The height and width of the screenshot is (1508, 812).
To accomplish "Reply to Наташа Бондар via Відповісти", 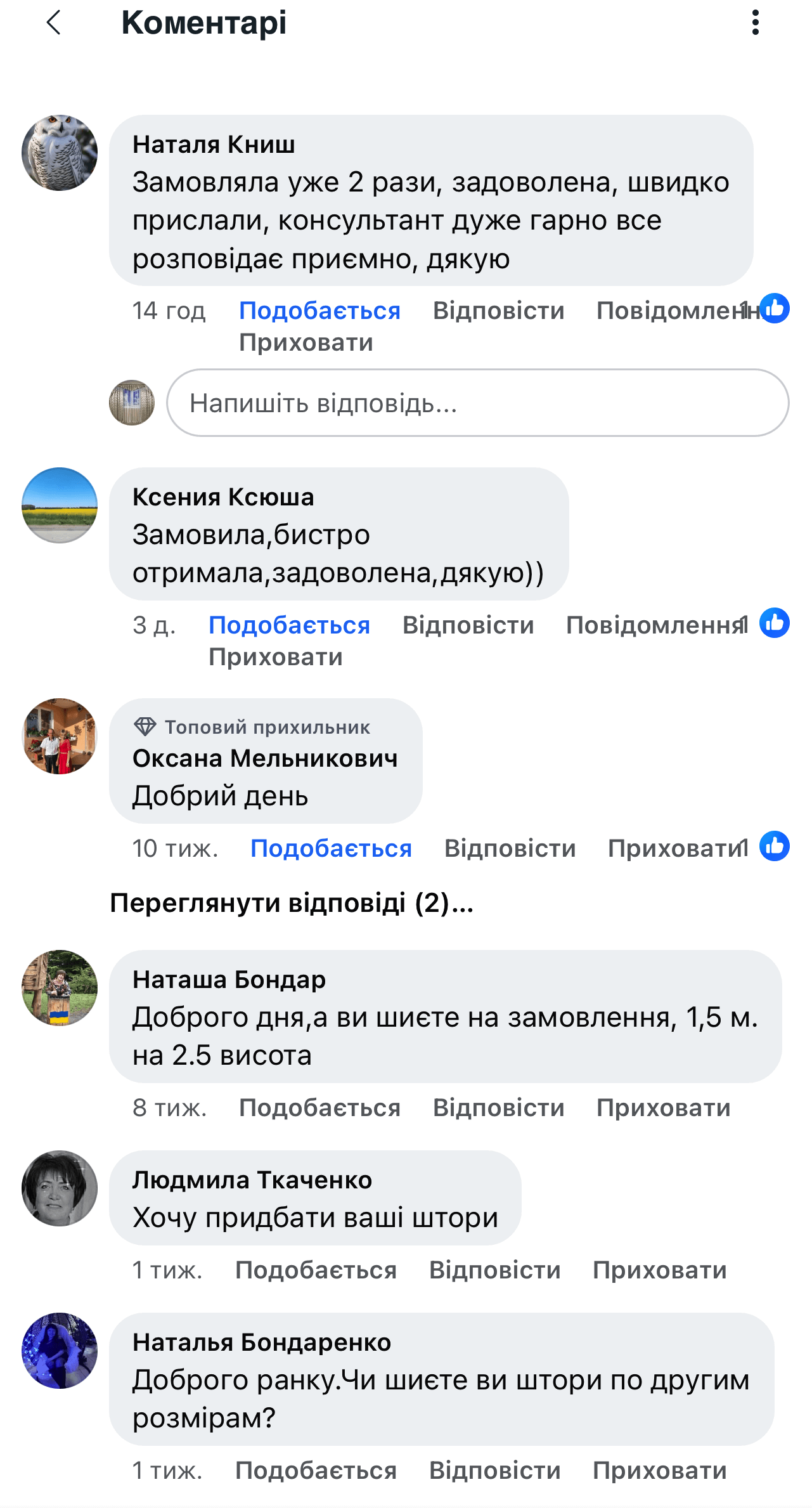I will (x=498, y=1108).
